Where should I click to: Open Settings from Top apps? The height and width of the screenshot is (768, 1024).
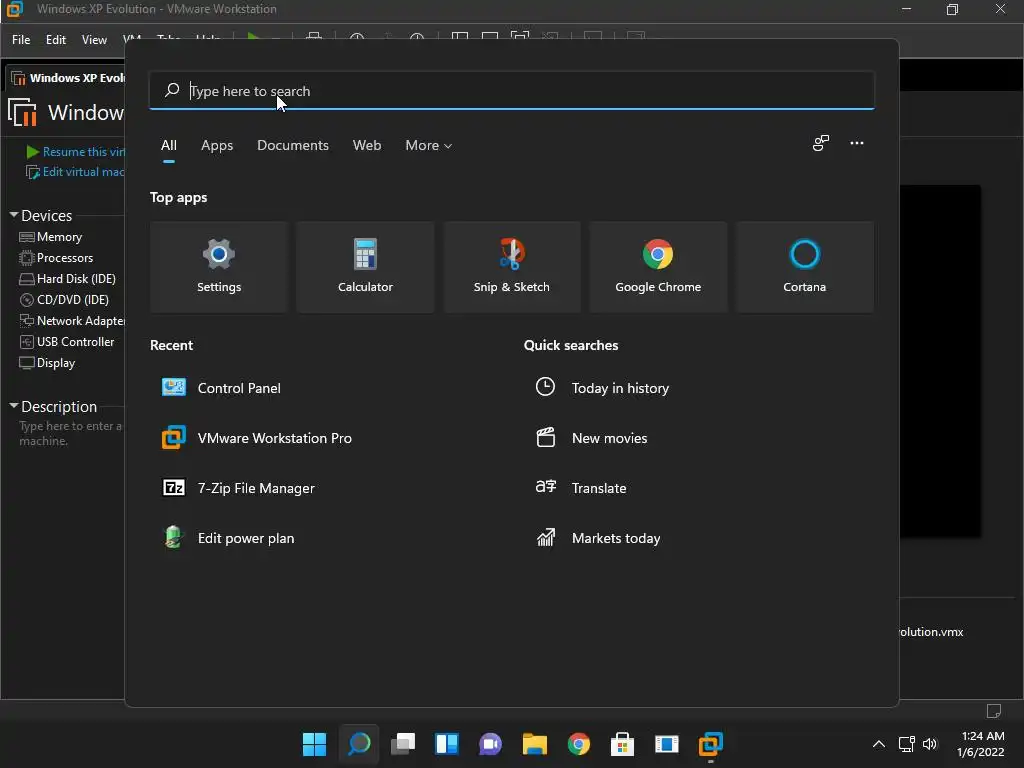click(219, 267)
